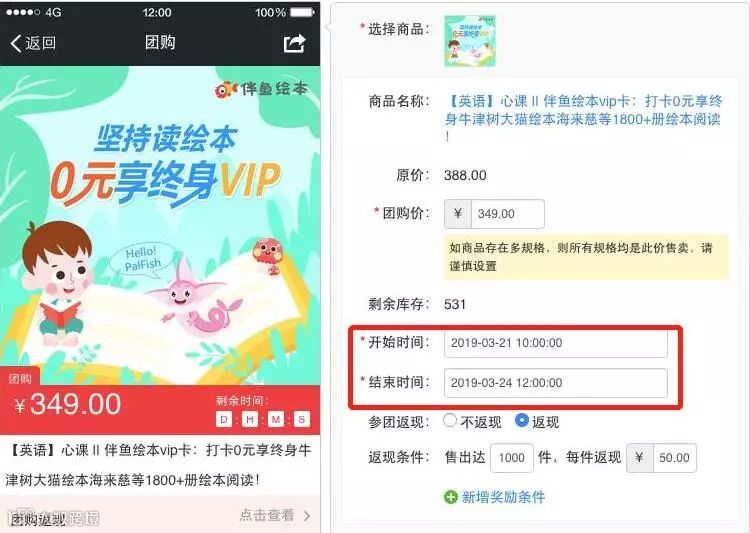Image resolution: width=750 pixels, height=533 pixels.
Task: Tap the 团购 title in header
Action: [x=160, y=43]
